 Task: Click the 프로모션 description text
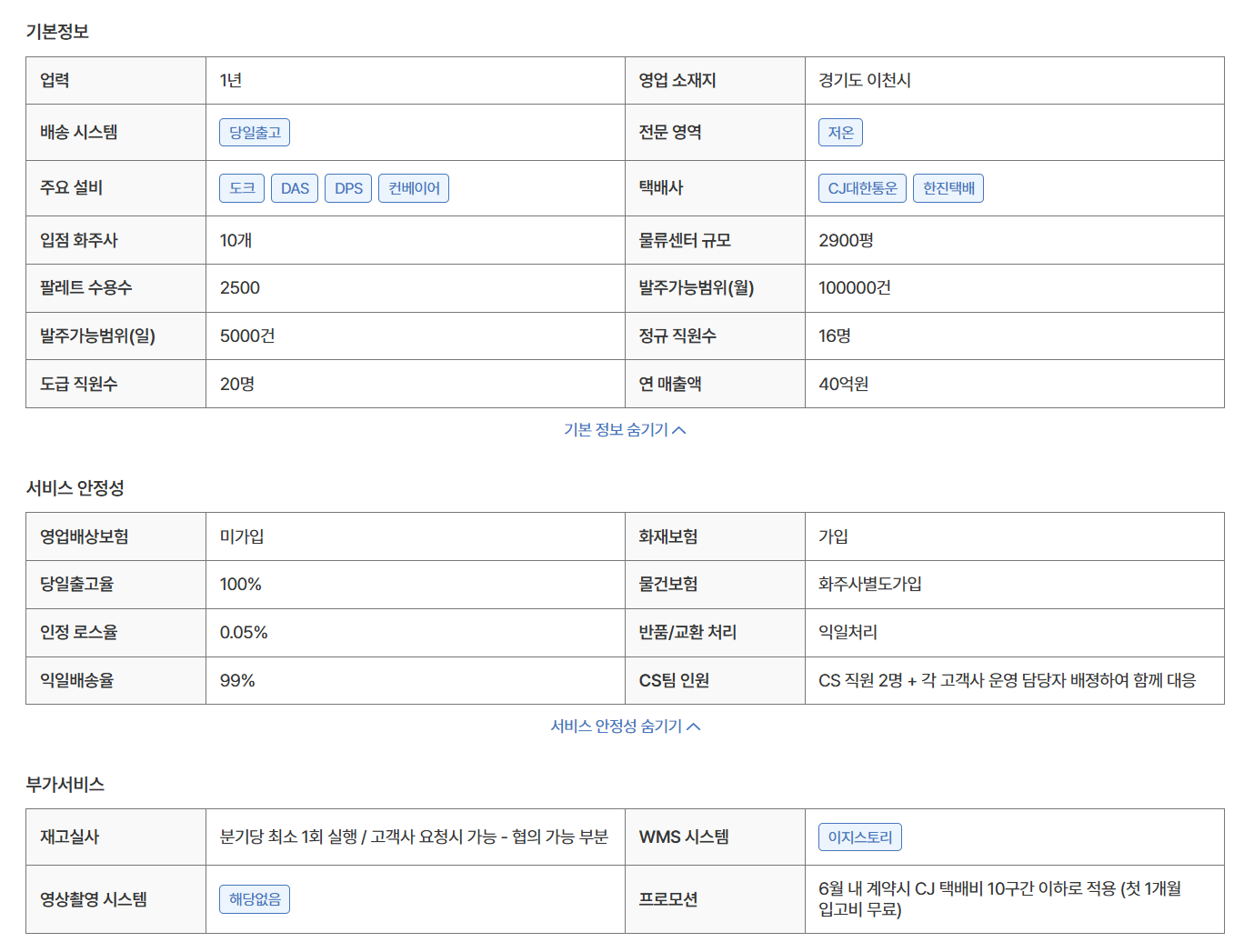(x=1000, y=899)
